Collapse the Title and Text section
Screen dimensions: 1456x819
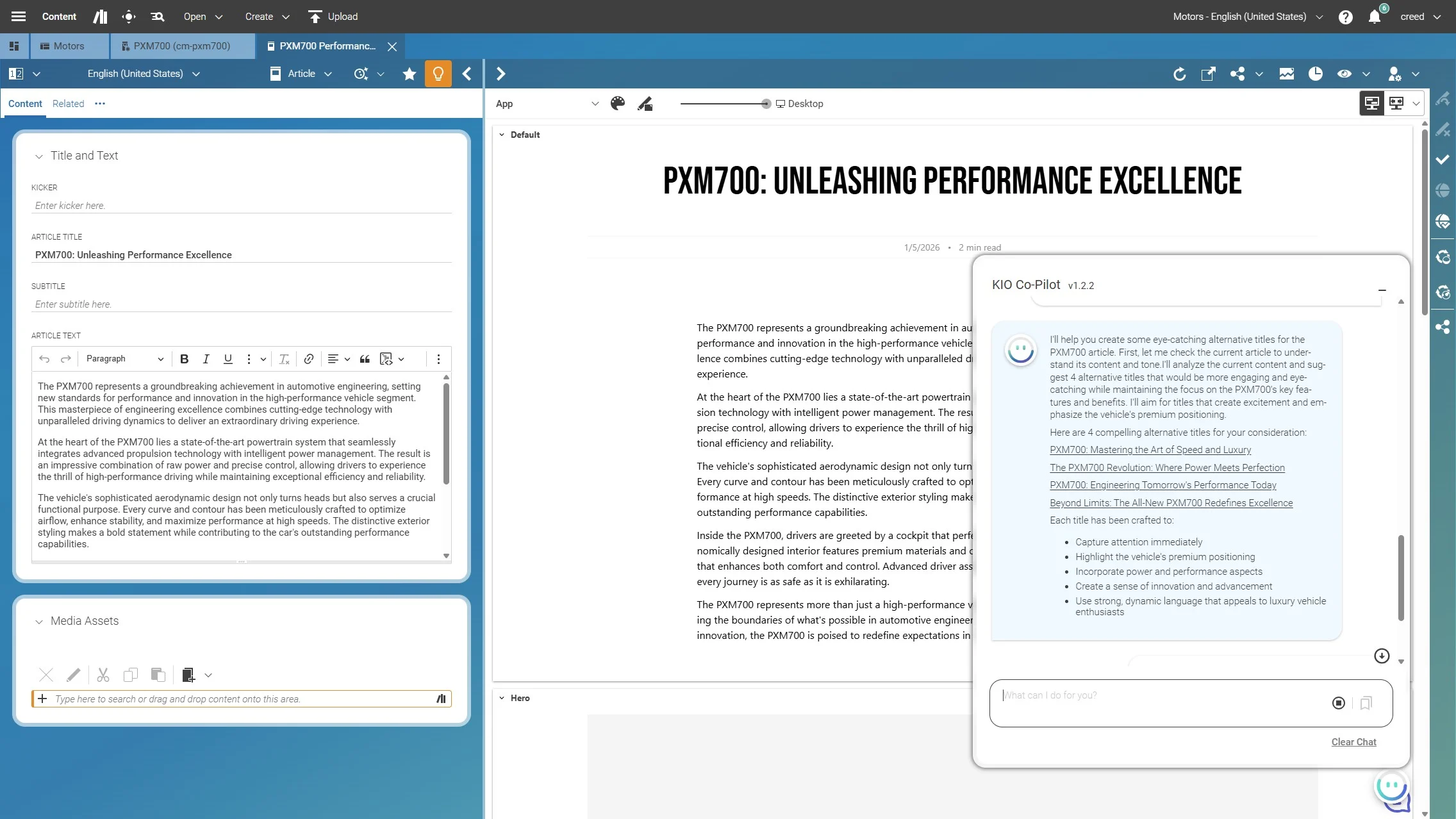(39, 156)
